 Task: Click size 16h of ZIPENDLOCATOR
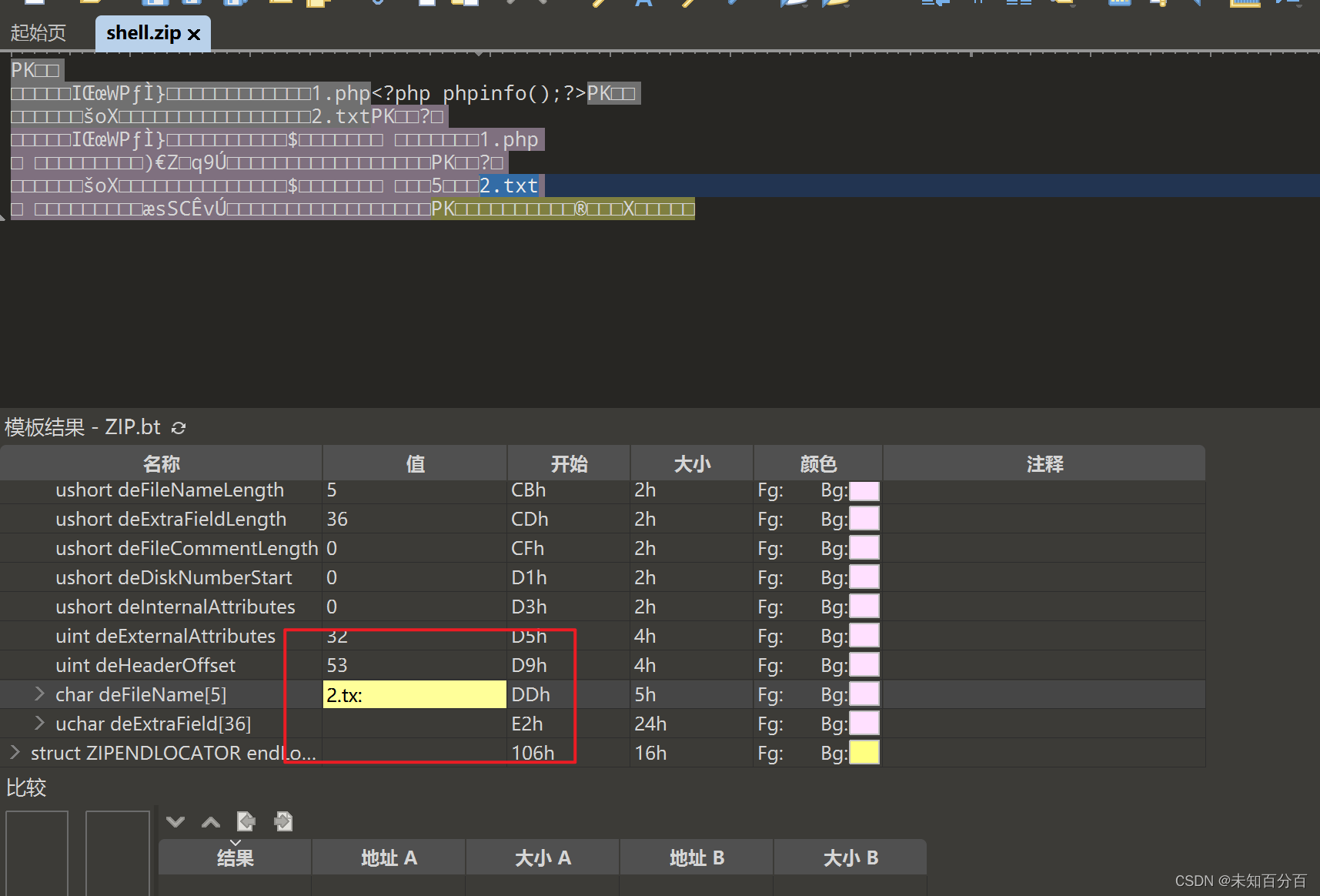pyautogui.click(x=650, y=753)
